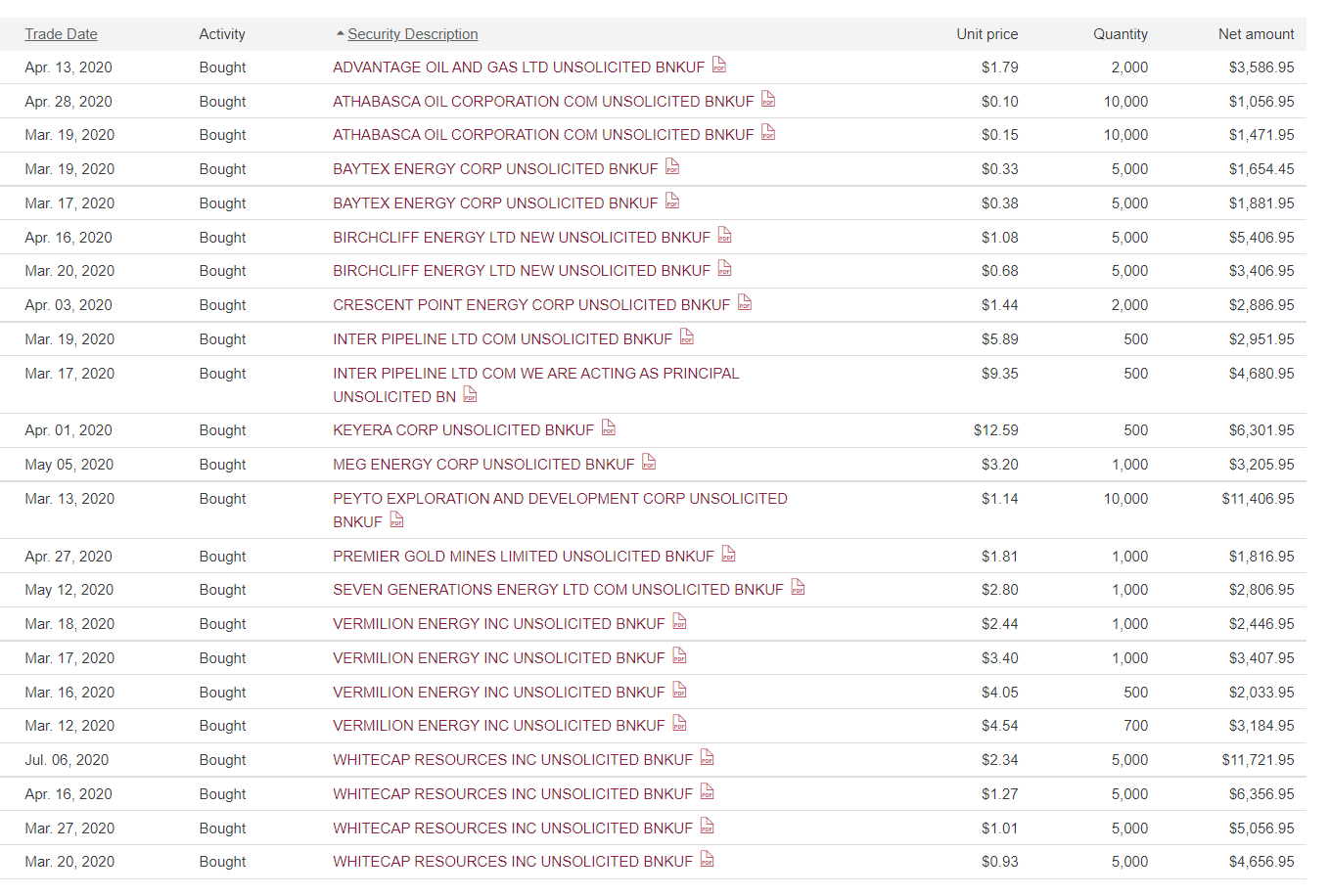This screenshot has width=1330, height=896.
Task: Select the date May 12, 2020
Action: 69,590
